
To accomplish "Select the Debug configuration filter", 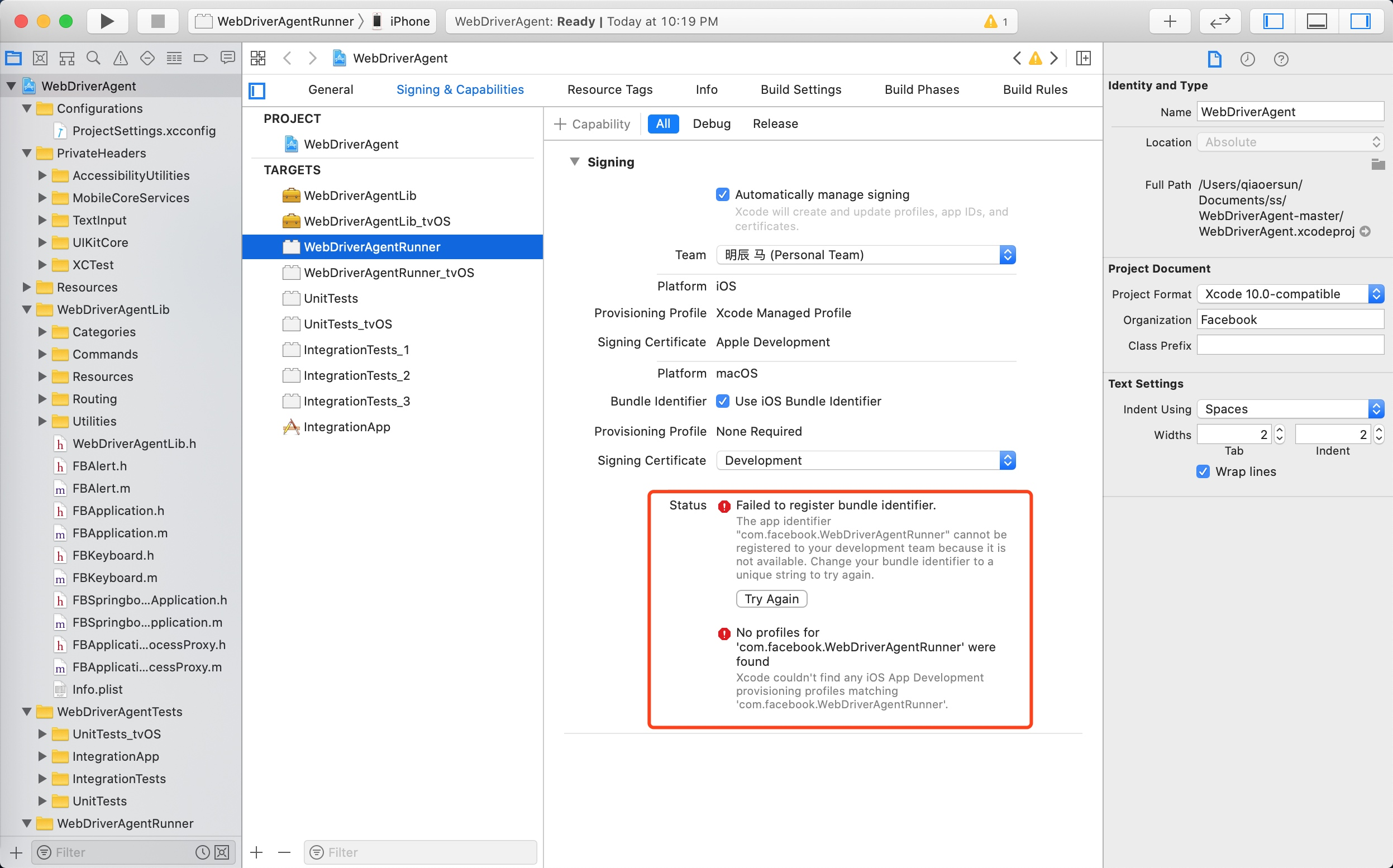I will coord(711,123).
